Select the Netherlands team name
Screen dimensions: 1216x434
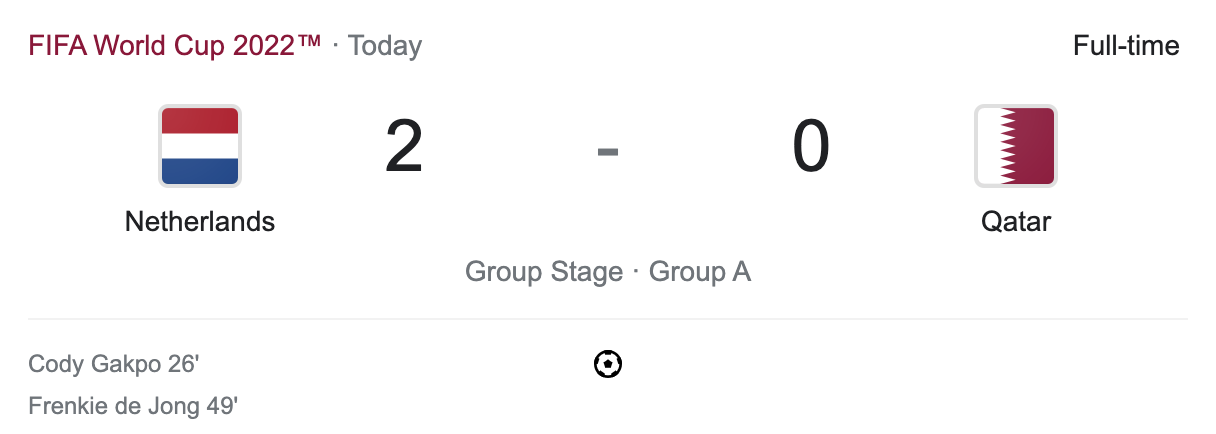[x=199, y=221]
